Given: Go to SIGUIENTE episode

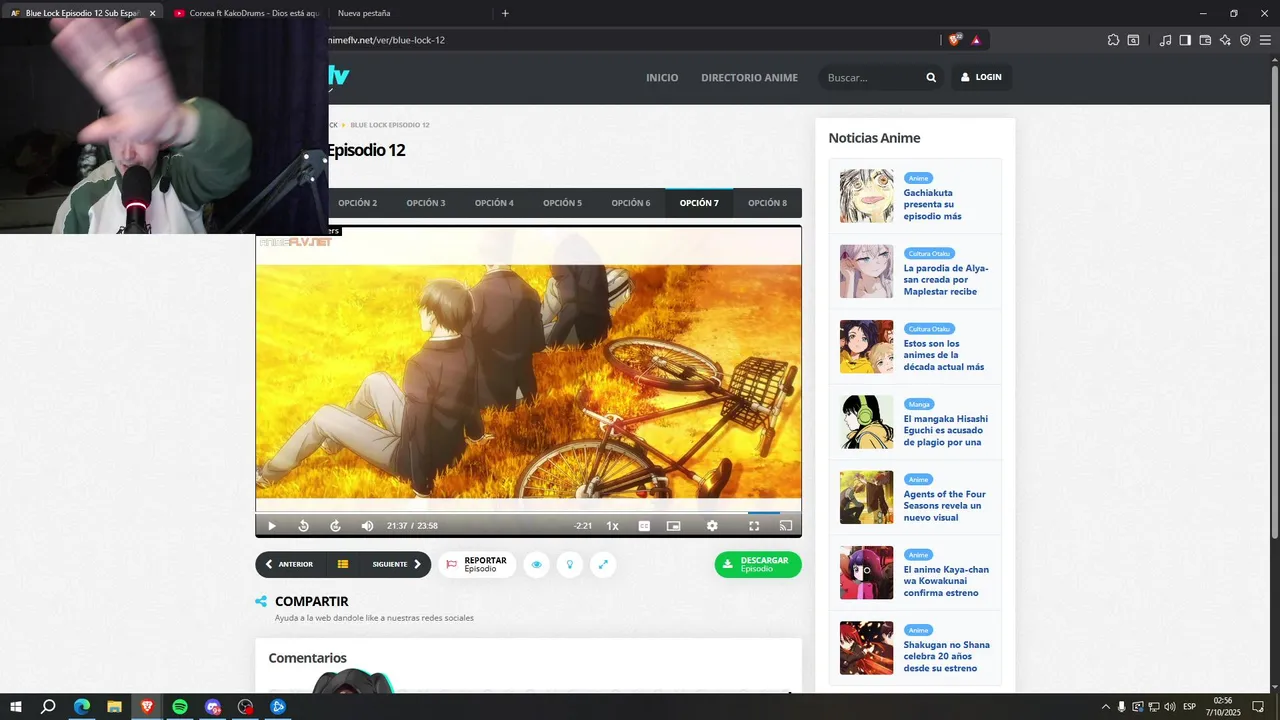Looking at the screenshot, I should [396, 564].
